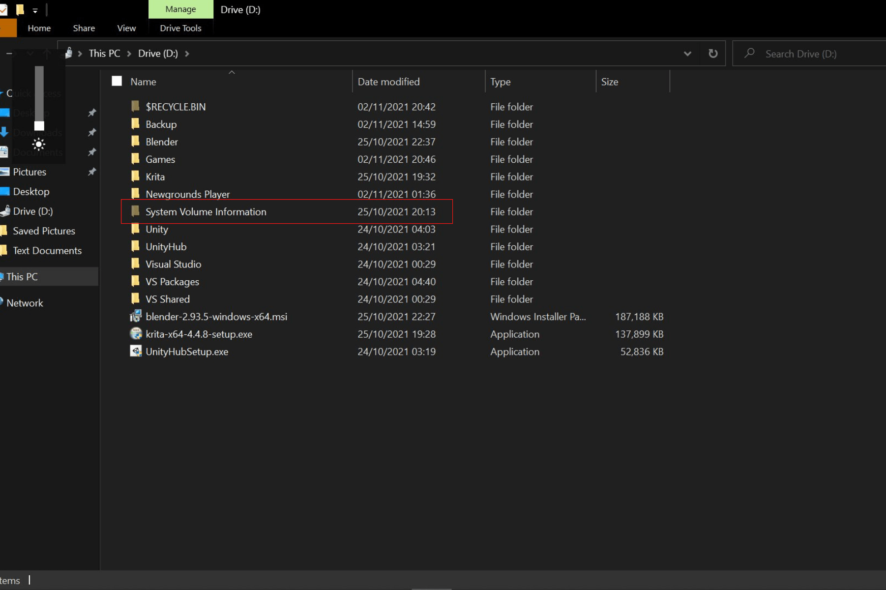Expand the chevron after This PC in path
The height and width of the screenshot is (590, 886).
(x=128, y=54)
